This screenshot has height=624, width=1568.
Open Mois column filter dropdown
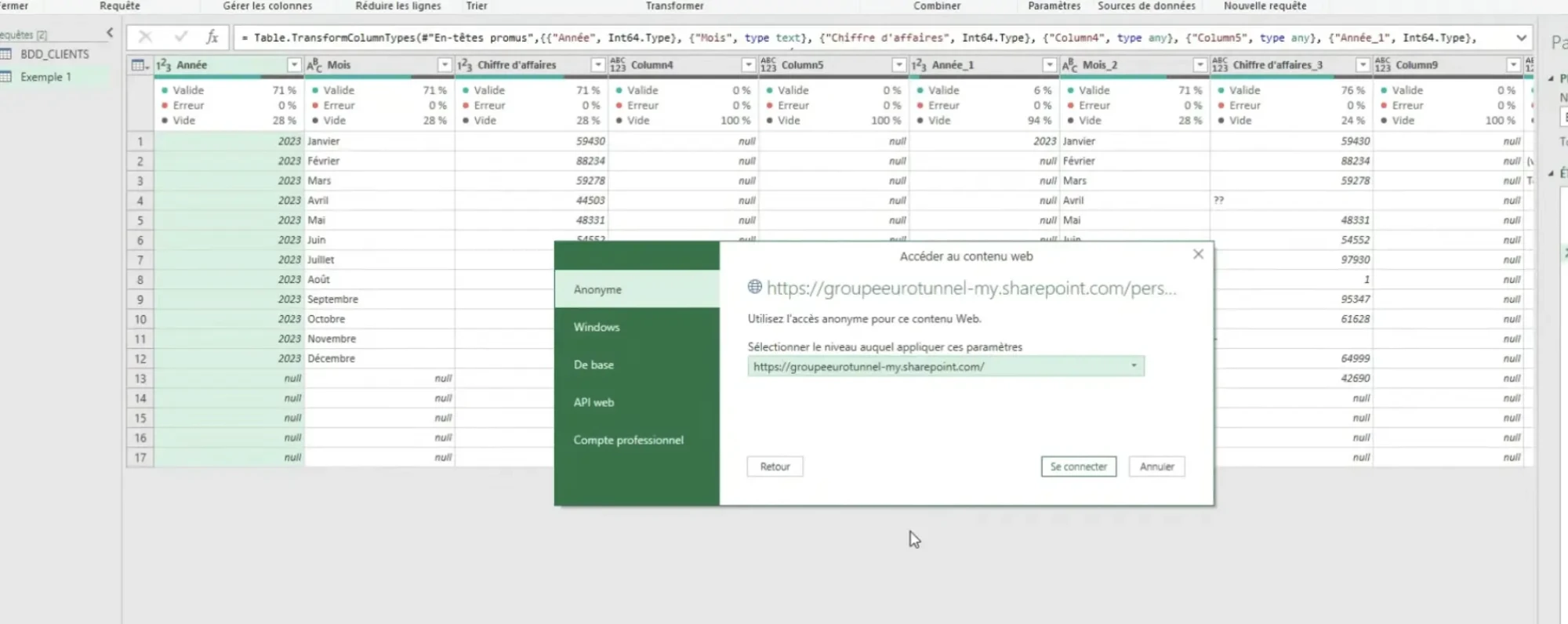click(445, 65)
